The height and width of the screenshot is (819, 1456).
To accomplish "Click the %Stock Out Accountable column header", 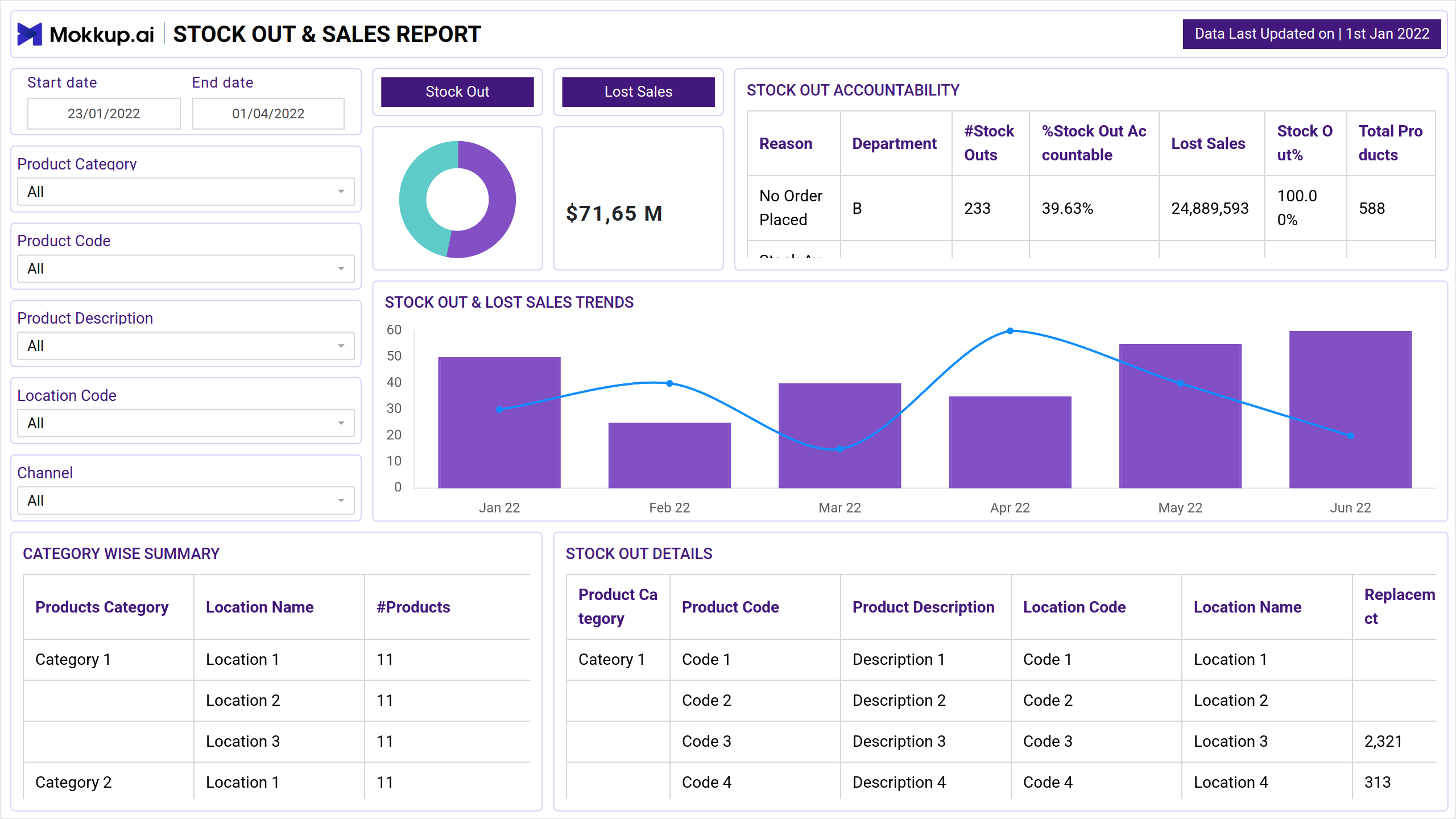I will (x=1094, y=143).
